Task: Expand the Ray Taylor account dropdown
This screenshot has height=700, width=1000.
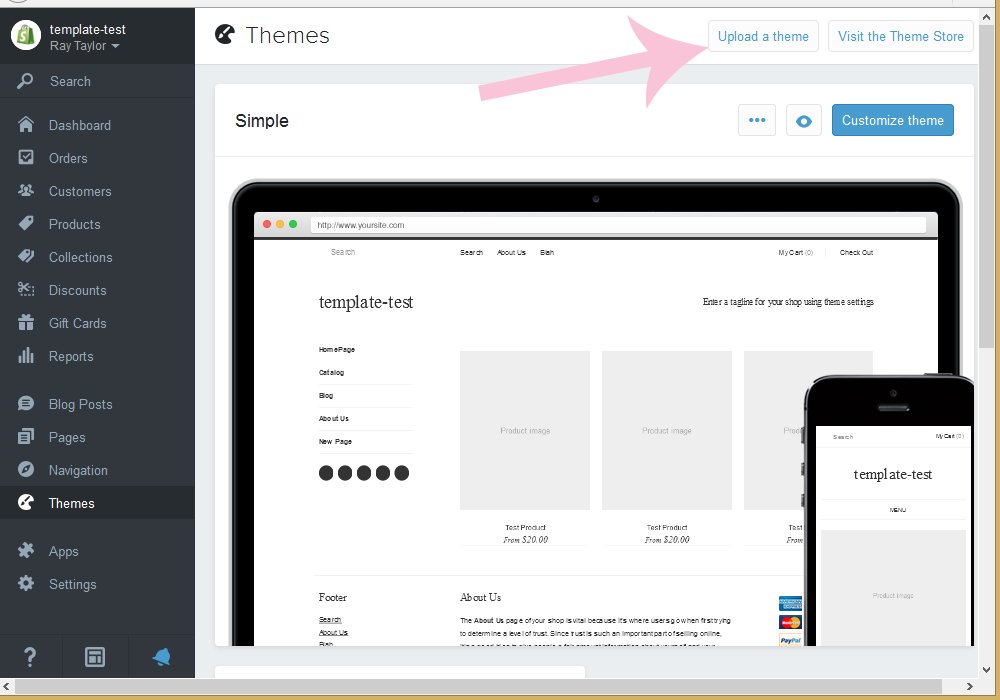Action: 84,46
